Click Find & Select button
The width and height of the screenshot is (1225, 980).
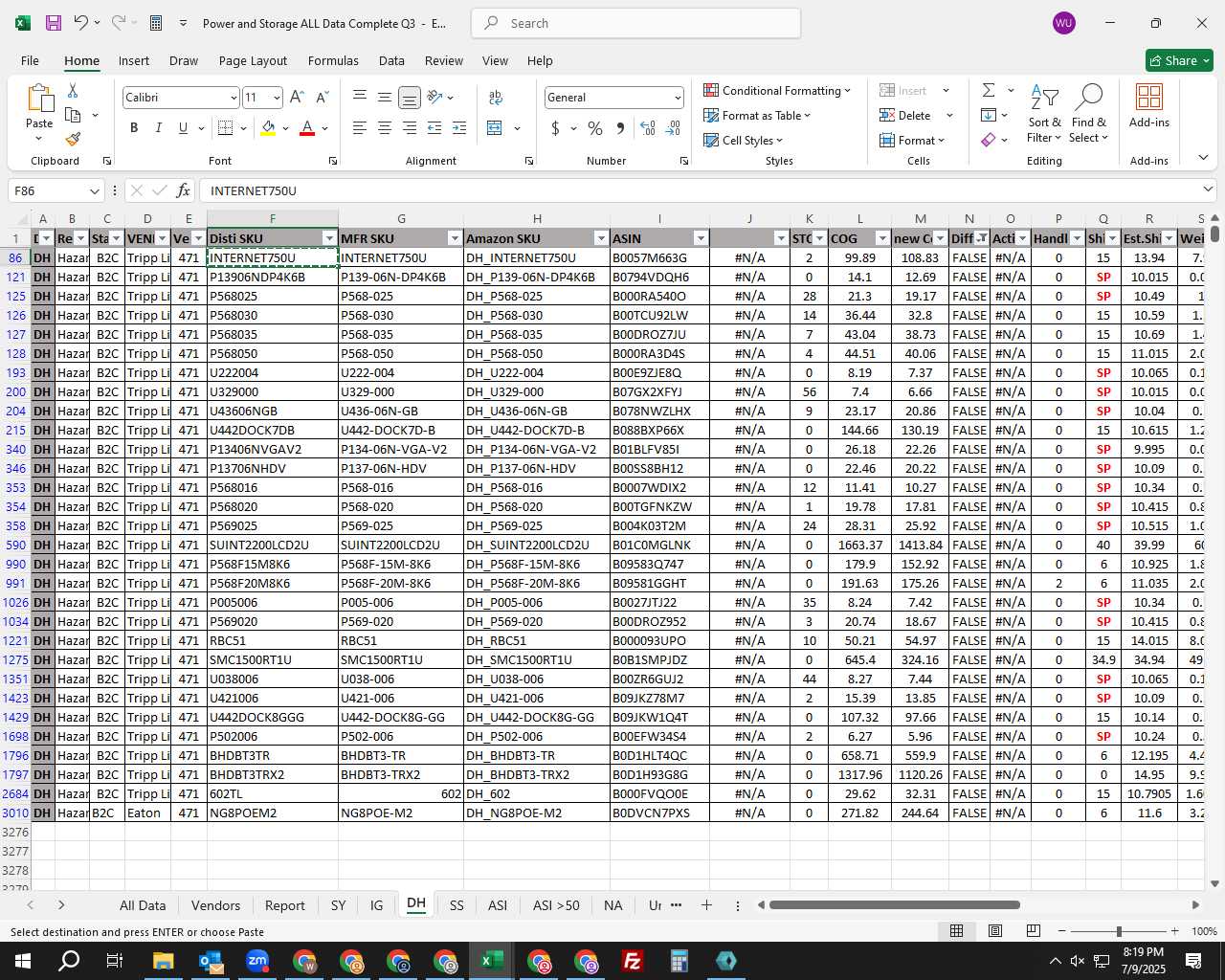[1089, 113]
